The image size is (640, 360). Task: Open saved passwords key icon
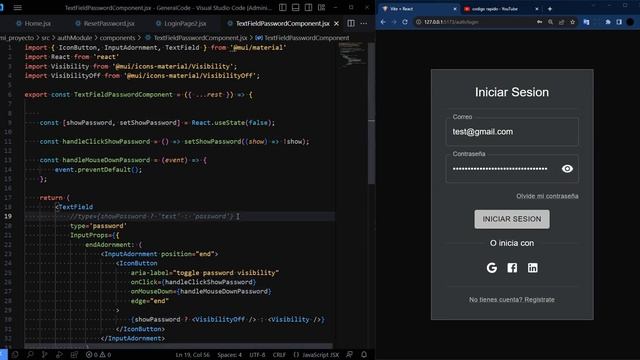point(540,22)
